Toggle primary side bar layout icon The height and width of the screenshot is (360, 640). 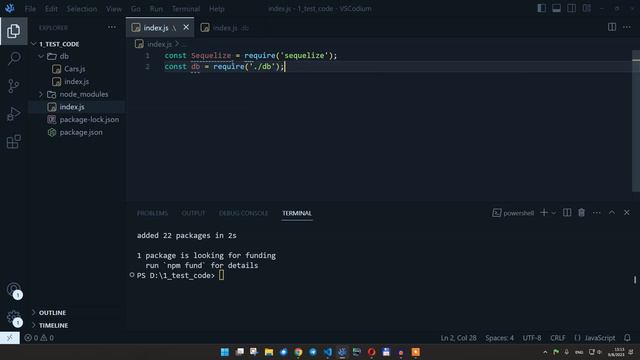pyautogui.click(x=541, y=8)
